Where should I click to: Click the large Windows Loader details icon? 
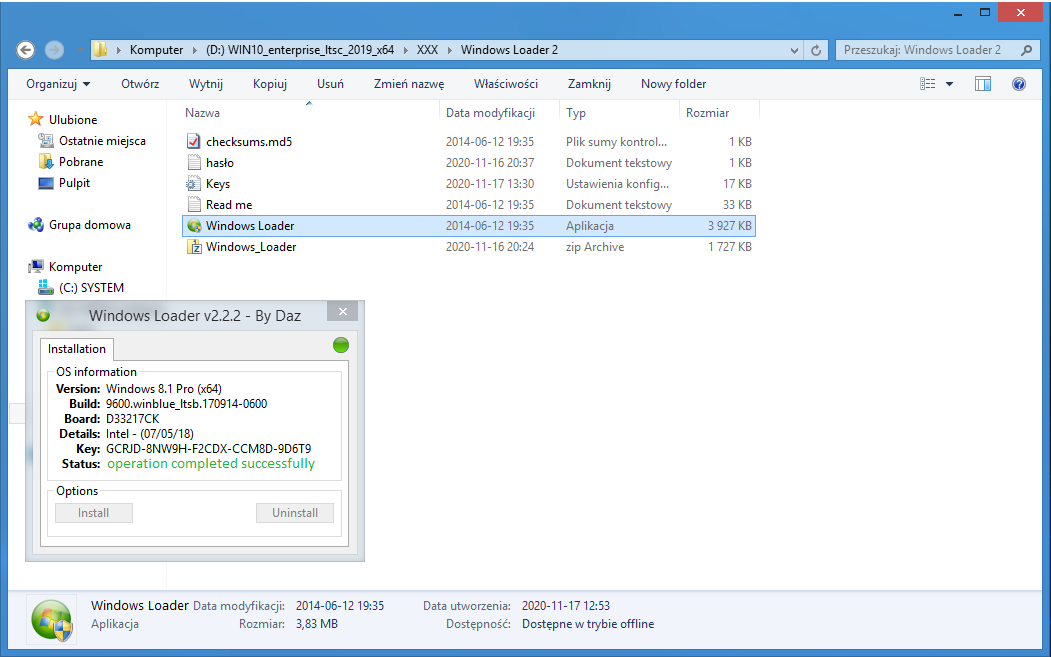[x=52, y=620]
